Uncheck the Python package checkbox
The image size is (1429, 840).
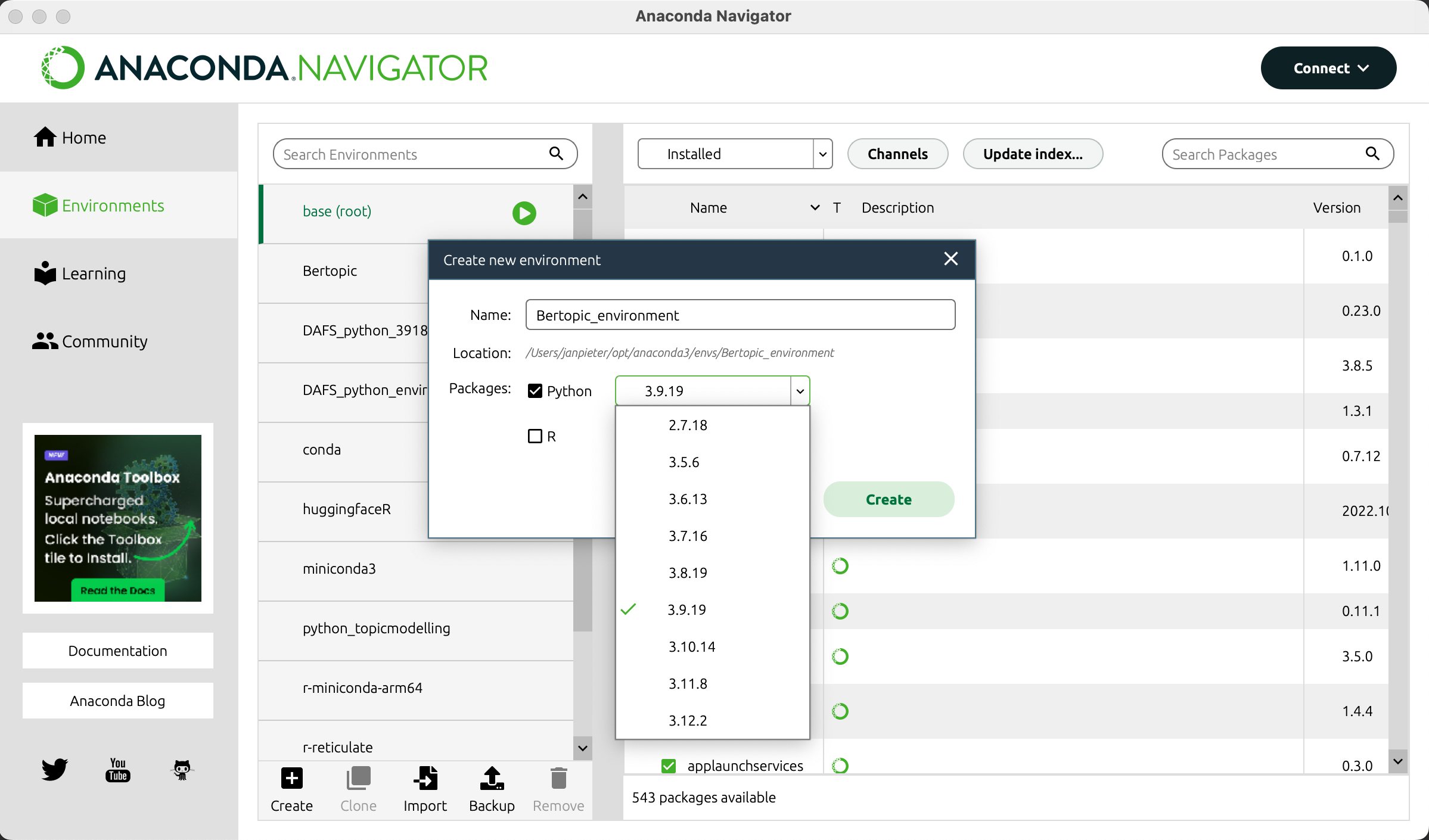pyautogui.click(x=535, y=391)
